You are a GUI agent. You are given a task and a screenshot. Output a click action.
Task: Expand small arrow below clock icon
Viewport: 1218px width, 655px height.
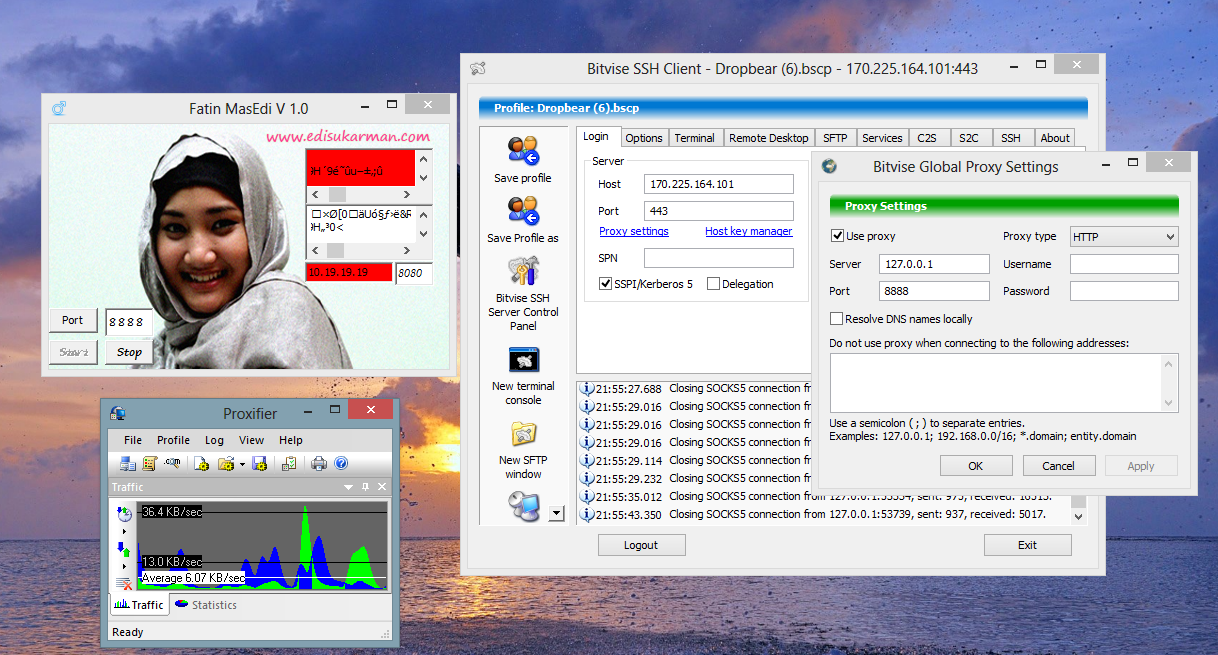pyautogui.click(x=124, y=531)
